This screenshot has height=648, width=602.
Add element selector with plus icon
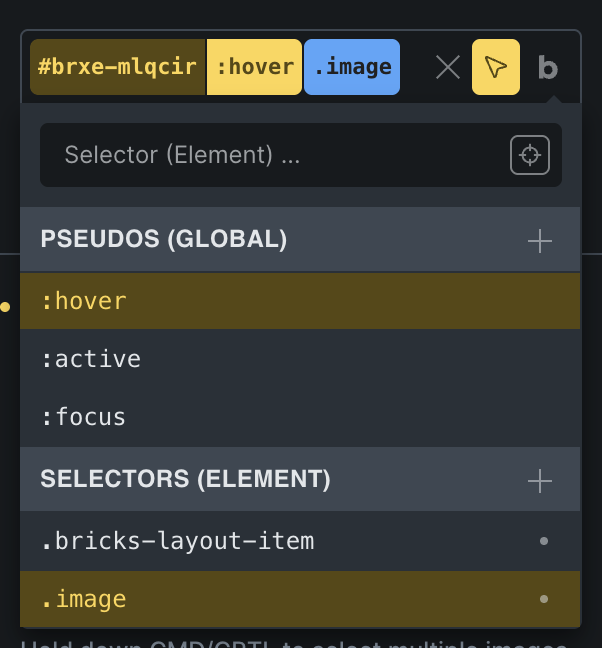(x=540, y=481)
